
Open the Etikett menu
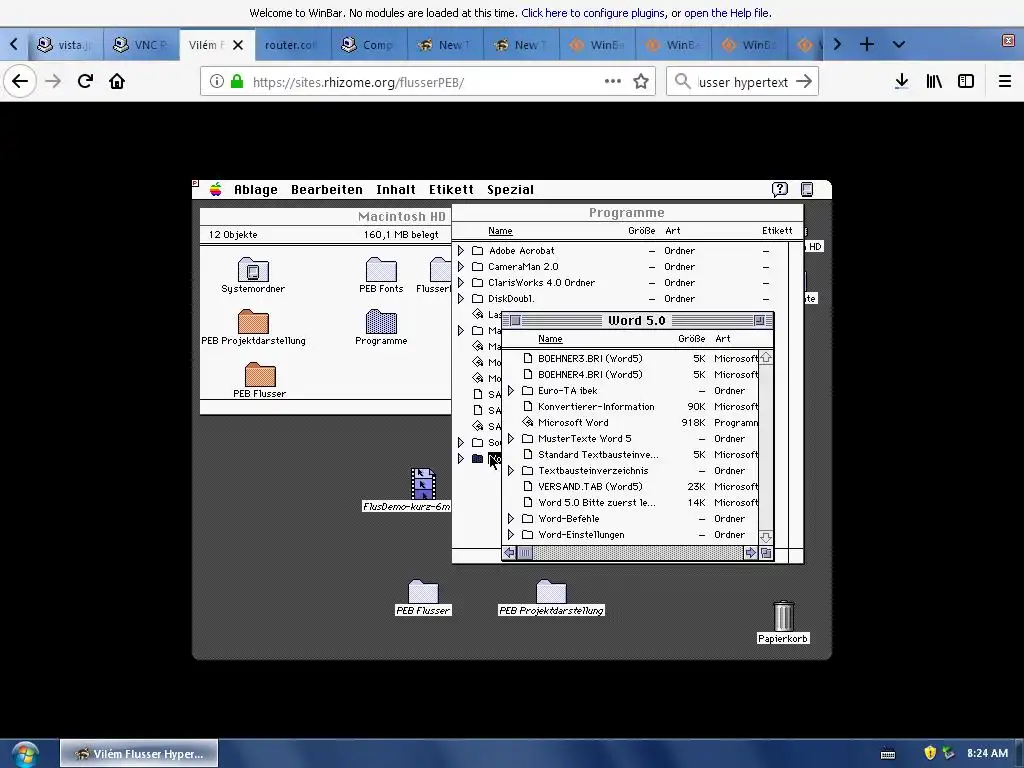(x=451, y=189)
